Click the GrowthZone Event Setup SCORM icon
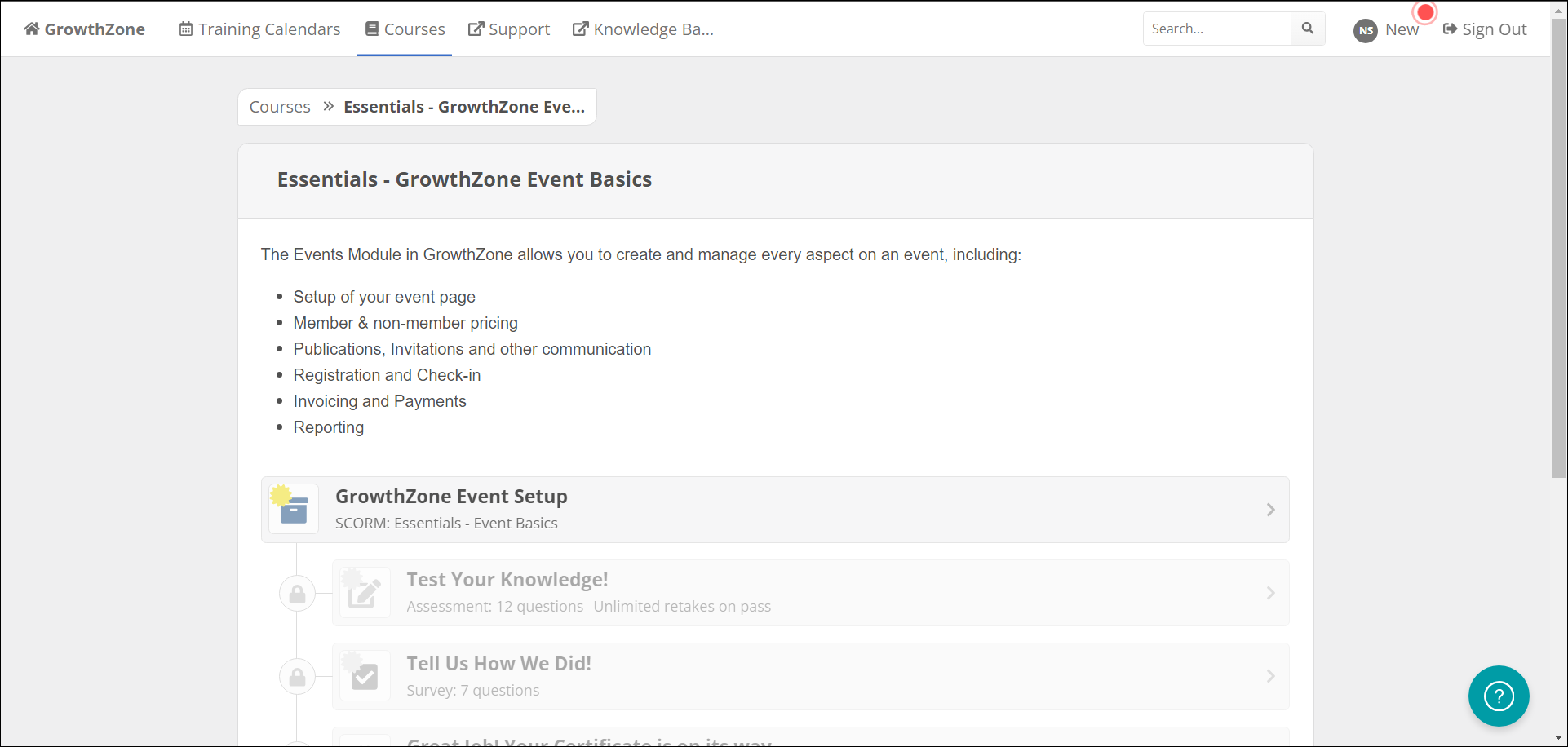Viewport: 1568px width, 747px height. click(x=294, y=509)
